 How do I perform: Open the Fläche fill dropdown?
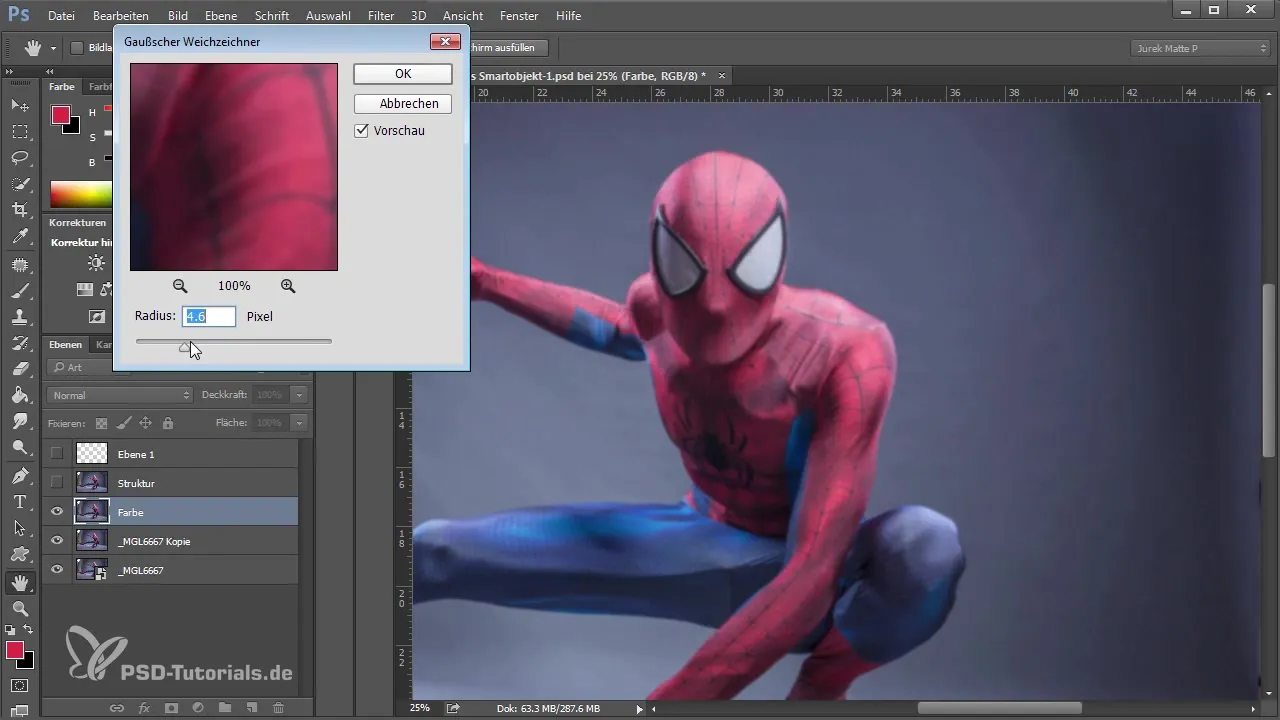coord(299,423)
